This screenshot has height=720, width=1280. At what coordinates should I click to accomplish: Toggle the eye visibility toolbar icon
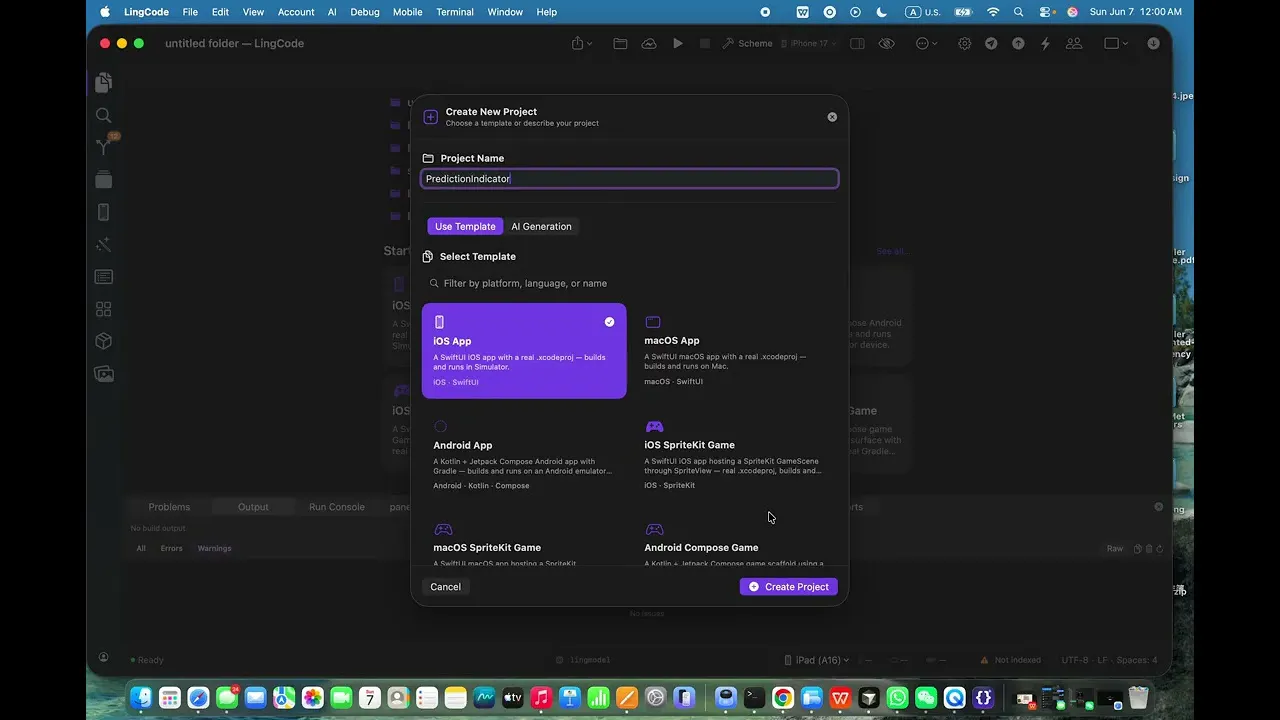coord(886,43)
